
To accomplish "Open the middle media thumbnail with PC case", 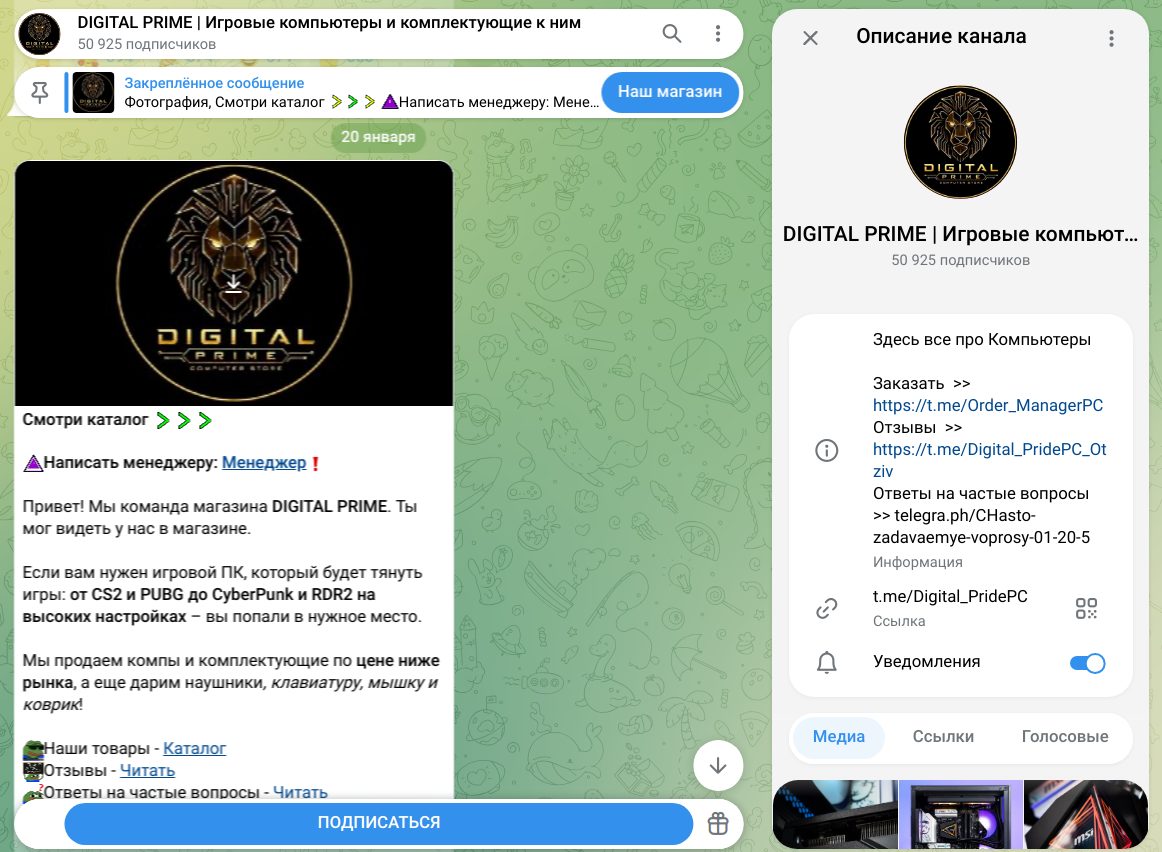I will (x=960, y=814).
